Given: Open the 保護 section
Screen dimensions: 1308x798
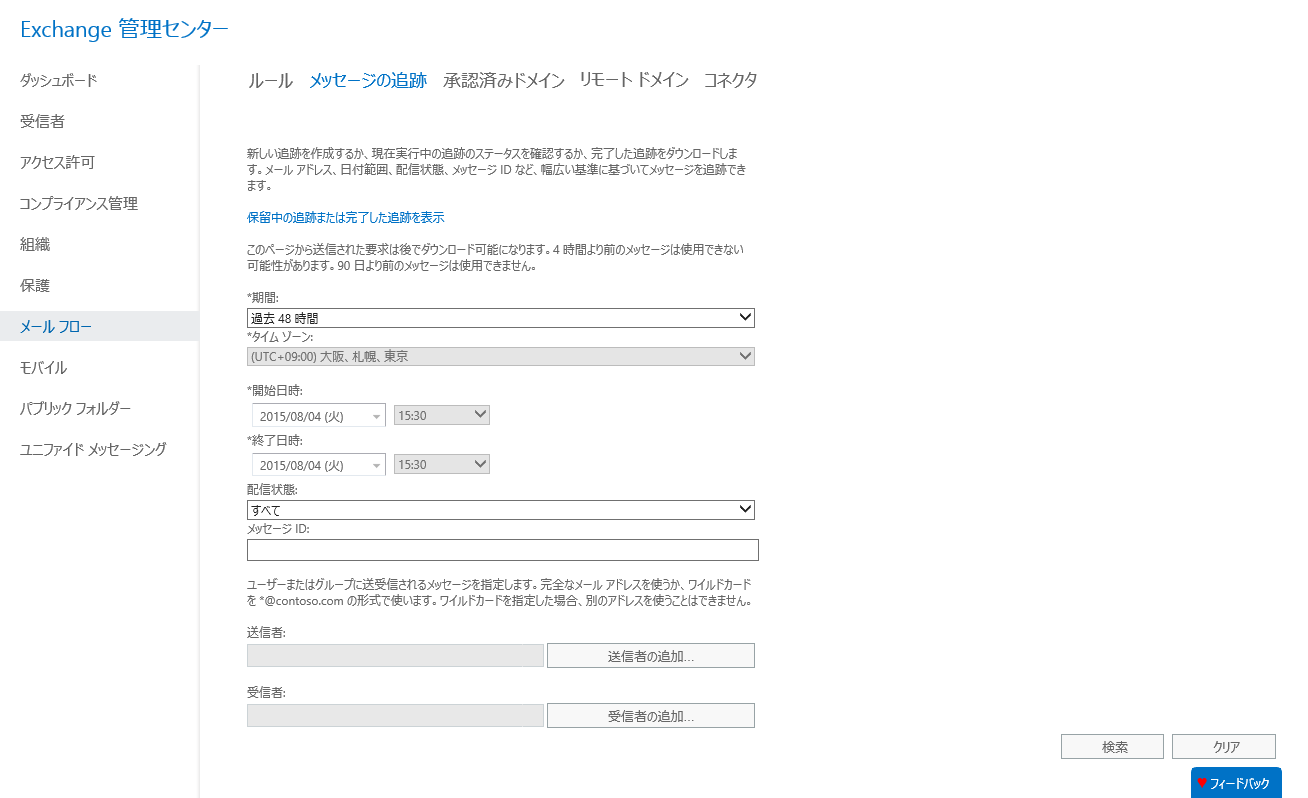Looking at the screenshot, I should 36,285.
